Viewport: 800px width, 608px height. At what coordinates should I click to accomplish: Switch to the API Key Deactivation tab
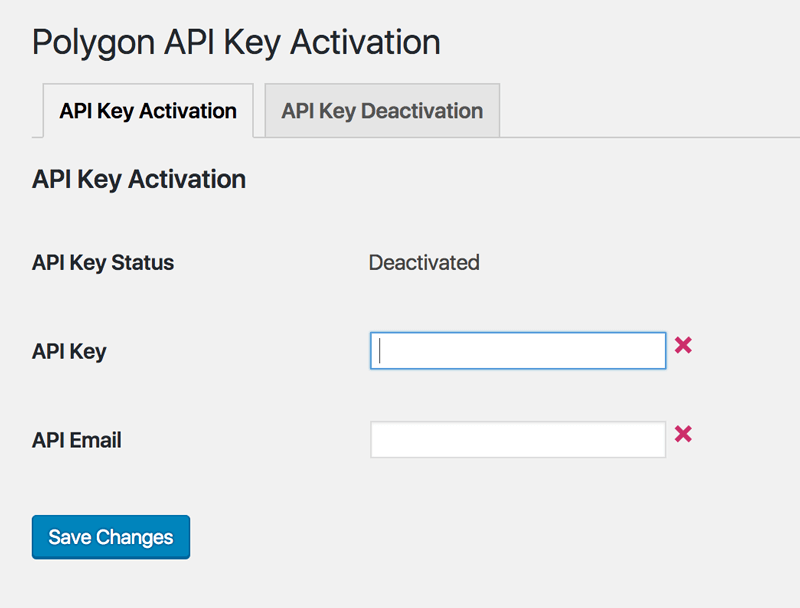pyautogui.click(x=382, y=111)
